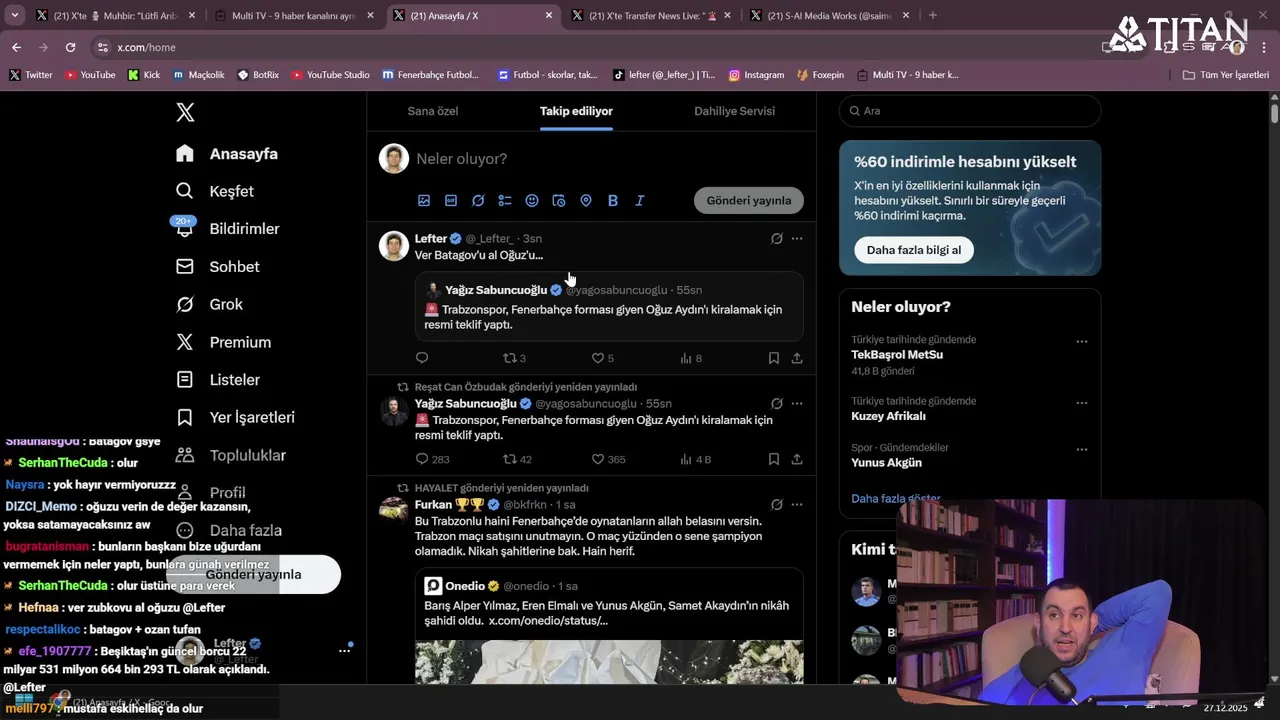This screenshot has width=1280, height=720.
Task: View analytics on Lefter's post with 8 views
Action: pos(691,358)
